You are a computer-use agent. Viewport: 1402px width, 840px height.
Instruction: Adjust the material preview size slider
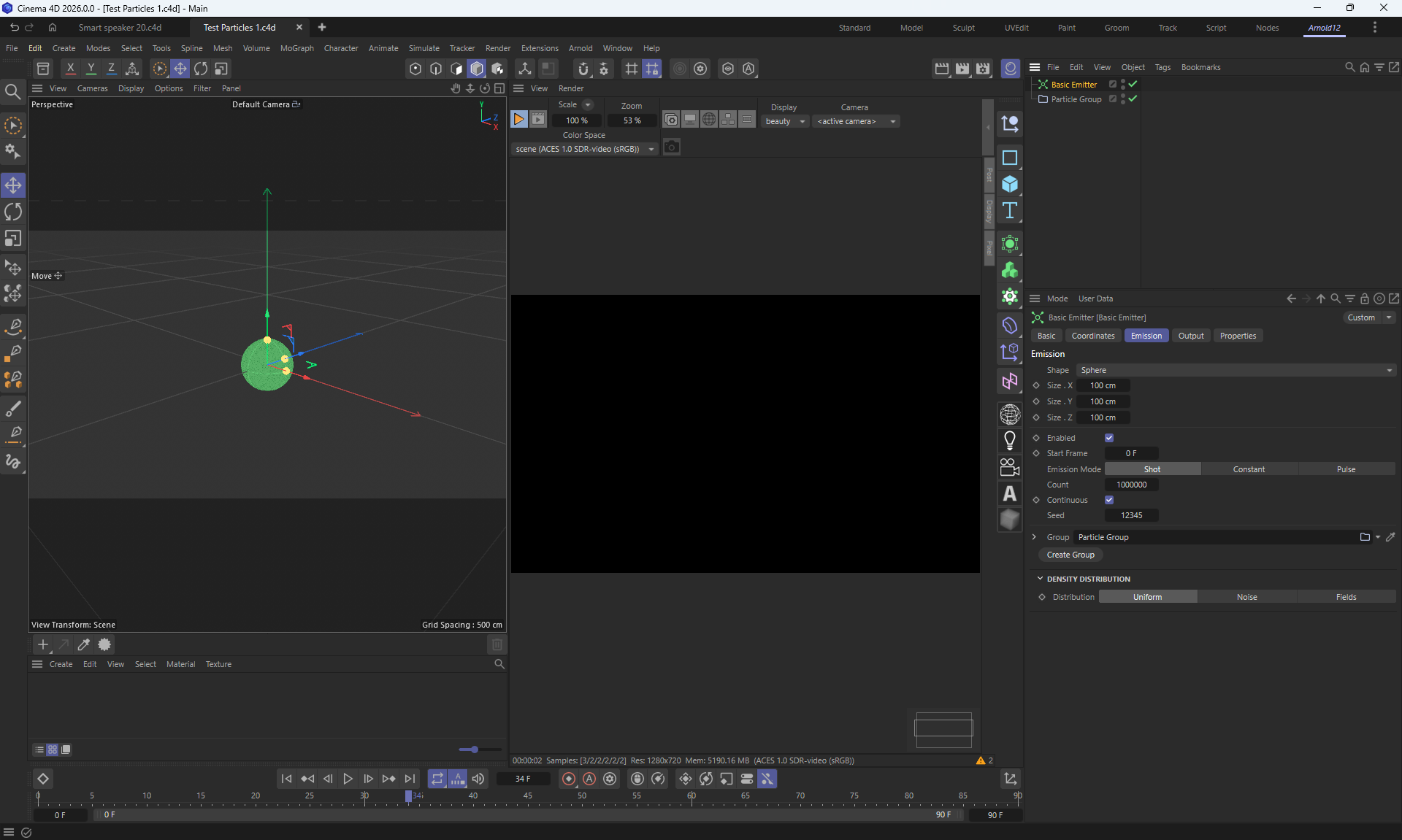tap(475, 750)
